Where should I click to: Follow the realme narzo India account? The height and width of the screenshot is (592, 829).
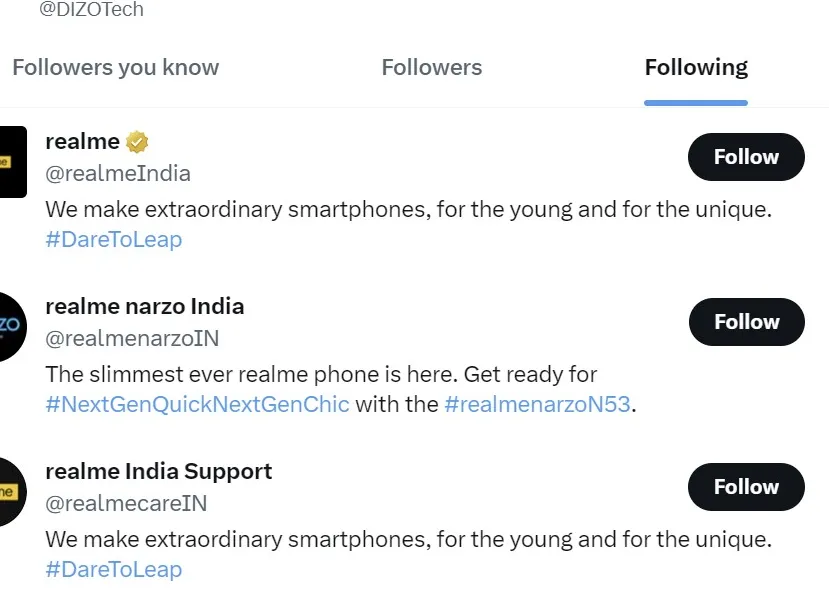pyautogui.click(x=746, y=322)
